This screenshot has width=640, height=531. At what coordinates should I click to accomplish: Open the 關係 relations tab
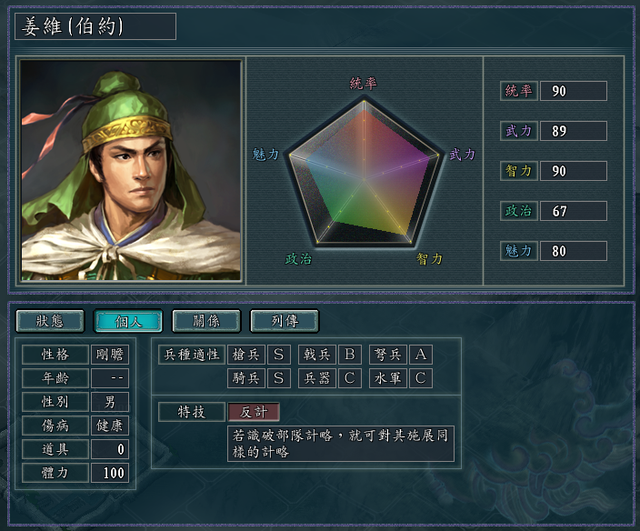[x=206, y=321]
